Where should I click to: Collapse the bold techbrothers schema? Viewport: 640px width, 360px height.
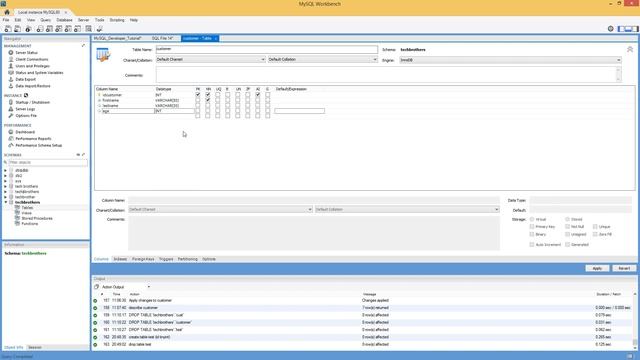[x=6, y=202]
